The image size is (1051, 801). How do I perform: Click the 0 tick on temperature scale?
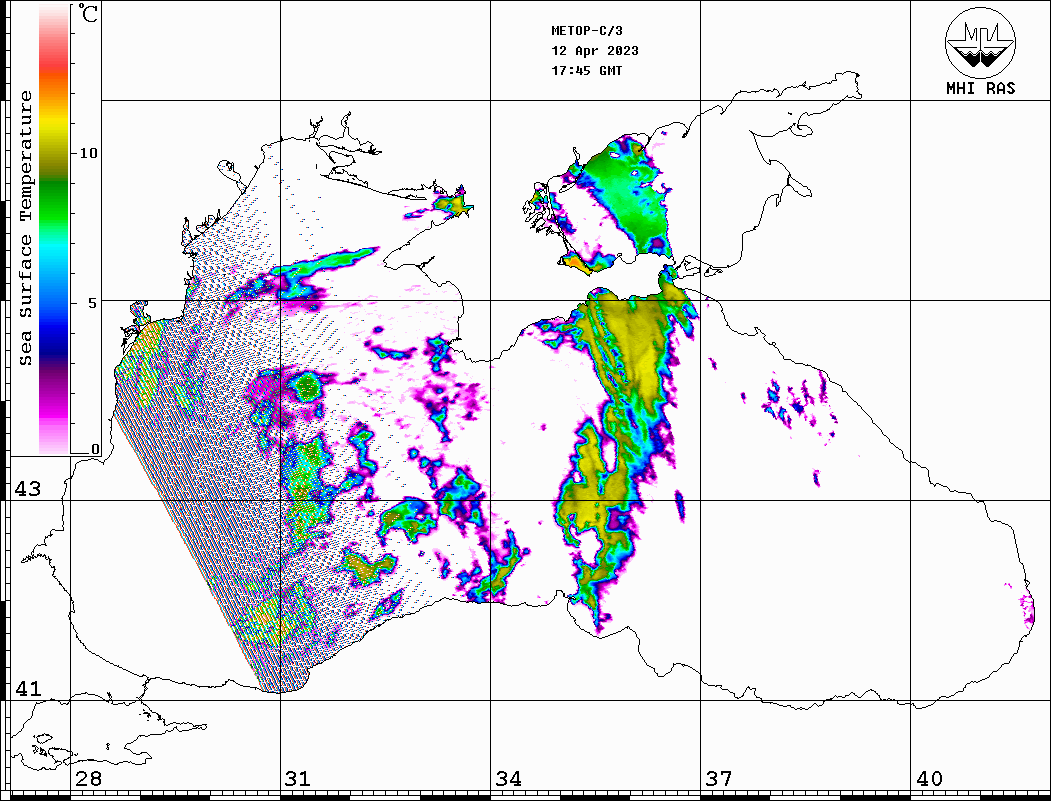click(x=95, y=449)
